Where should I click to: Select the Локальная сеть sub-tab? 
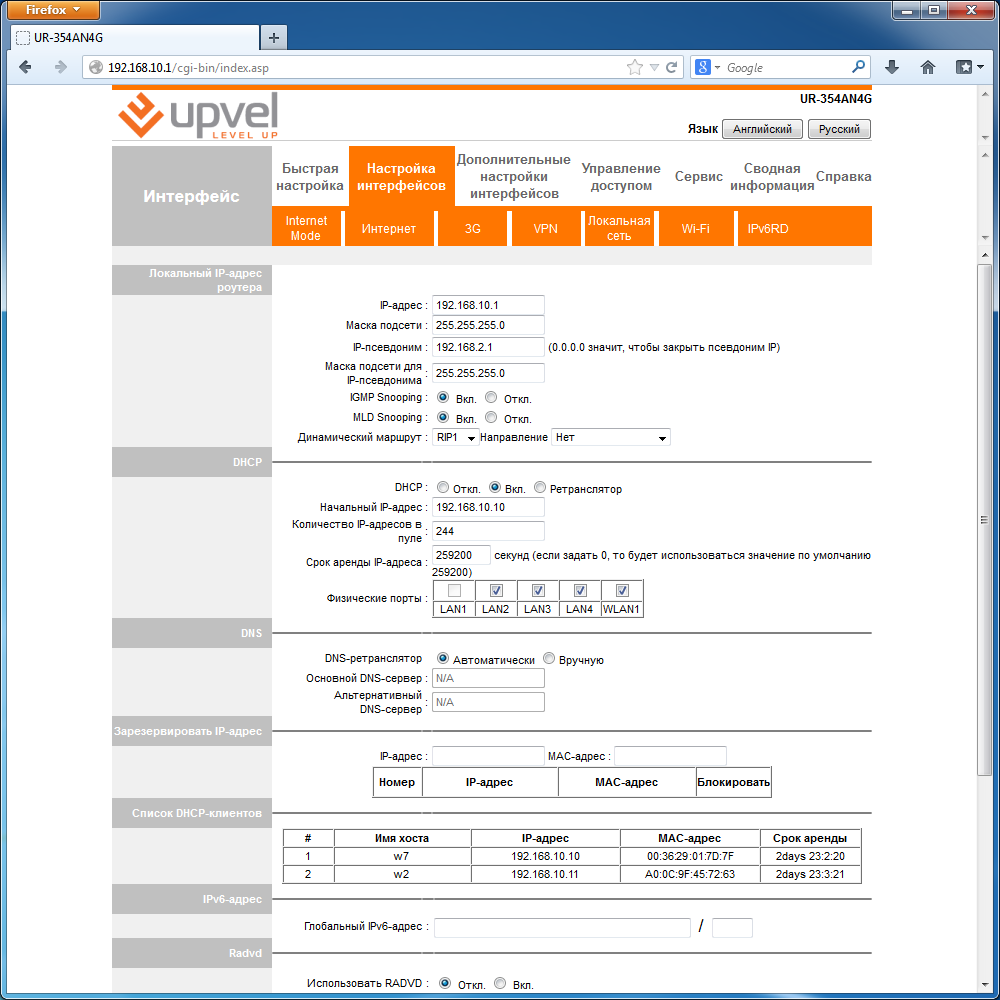[619, 228]
